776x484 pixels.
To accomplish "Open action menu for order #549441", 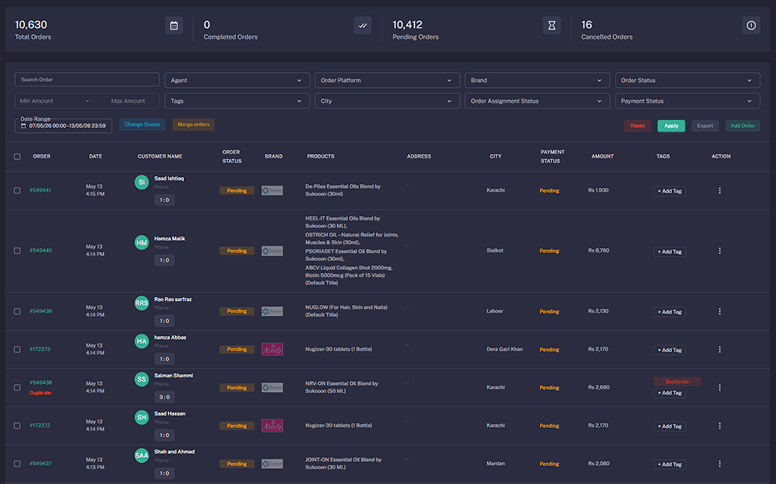I will tap(720, 191).
